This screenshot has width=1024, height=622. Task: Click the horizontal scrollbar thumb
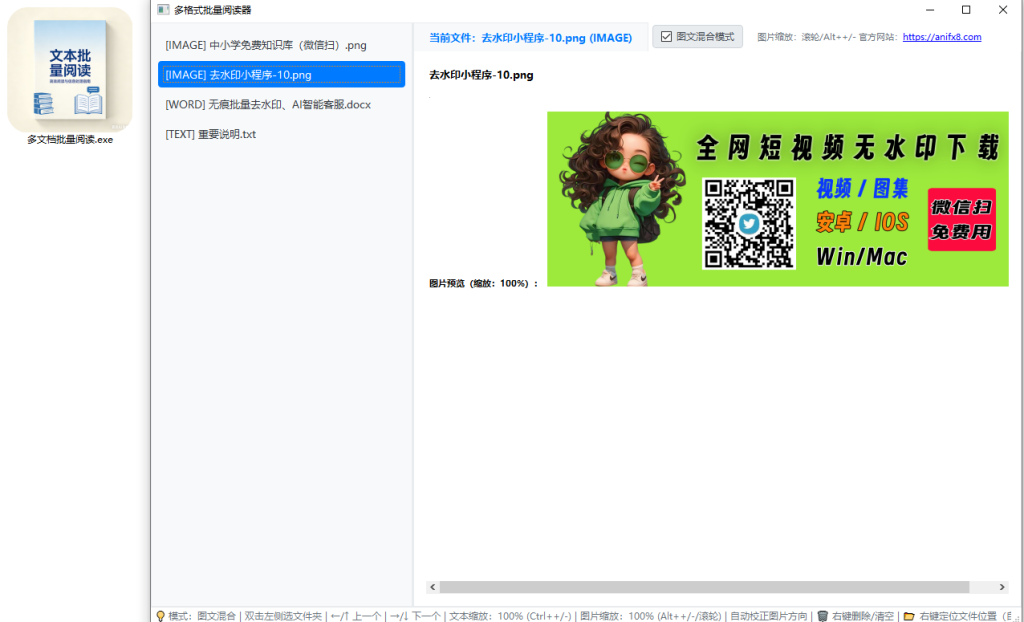(704, 587)
